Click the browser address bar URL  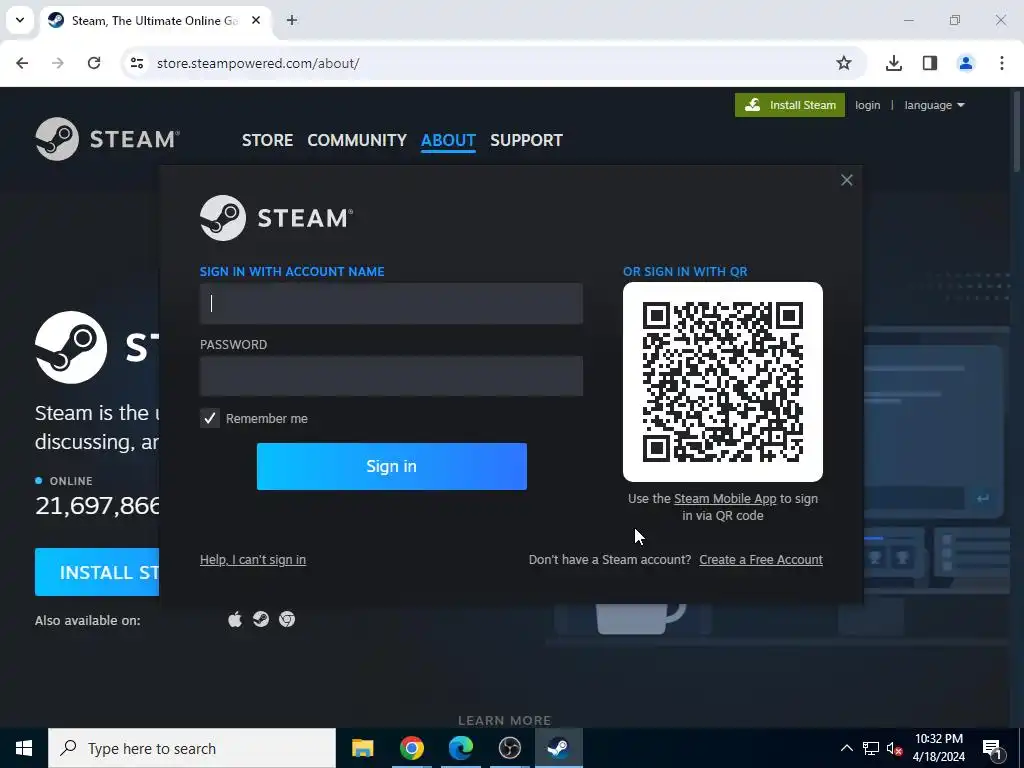258,63
